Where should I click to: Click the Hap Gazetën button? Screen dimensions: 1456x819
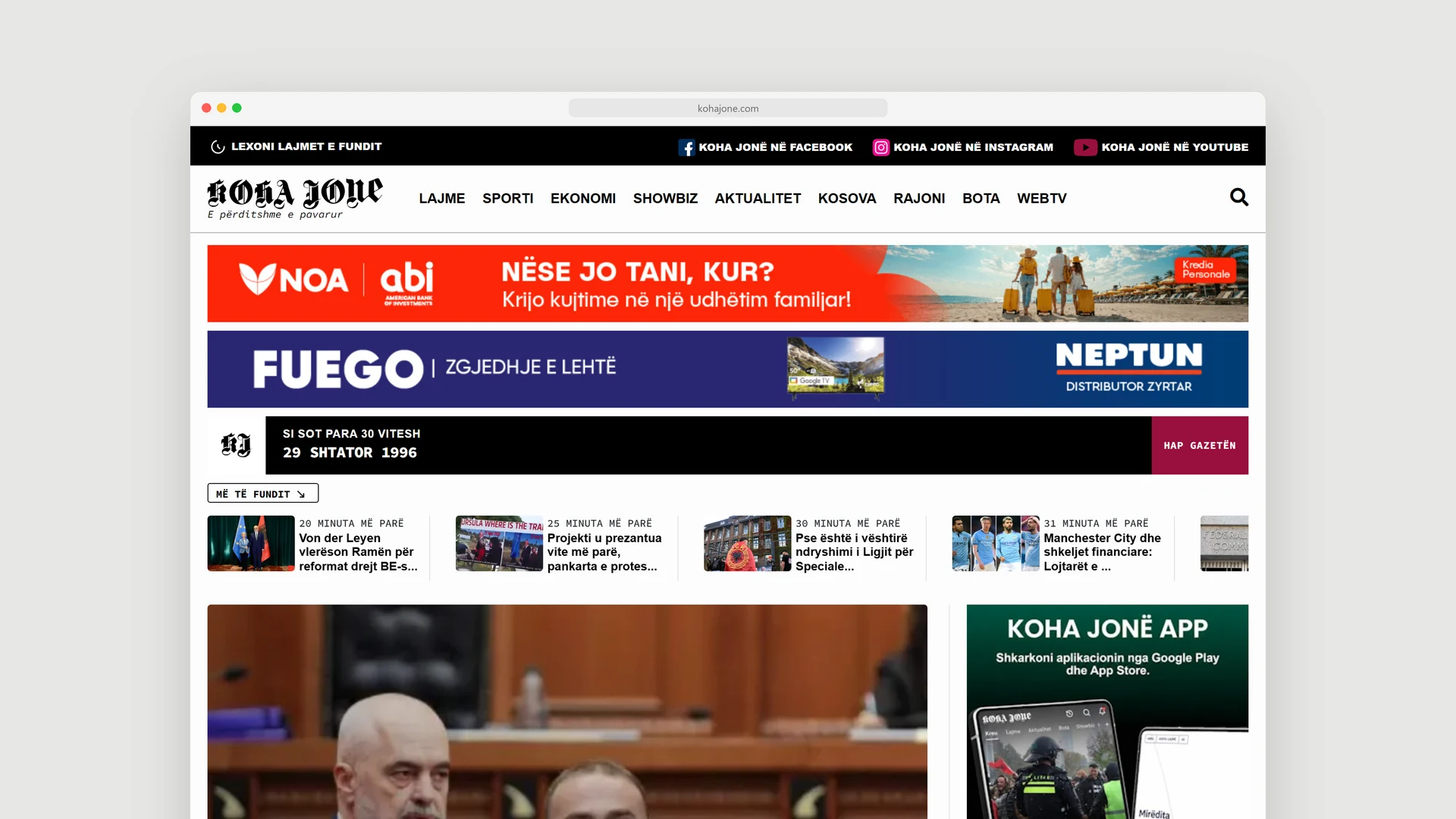coord(1200,445)
